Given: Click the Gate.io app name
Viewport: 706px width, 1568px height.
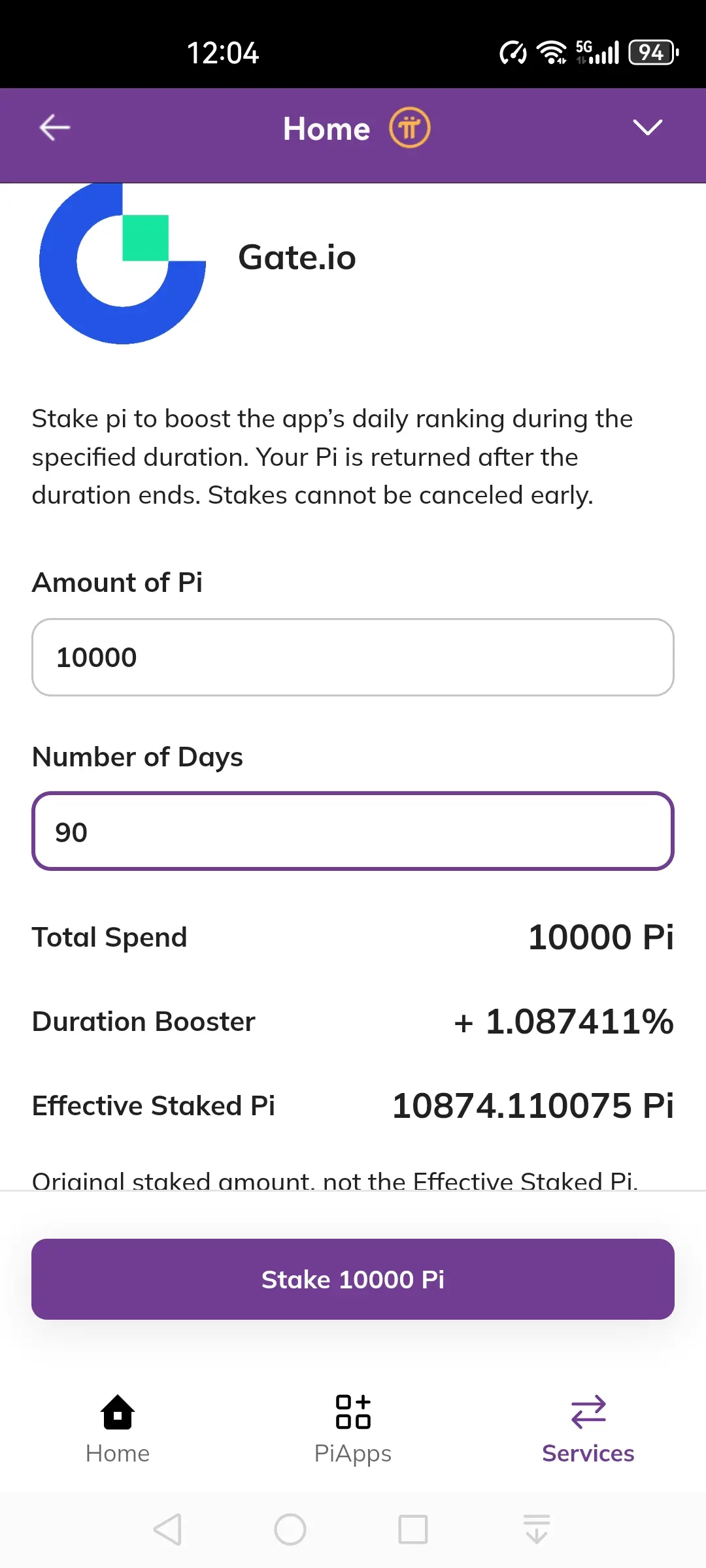Looking at the screenshot, I should pos(297,257).
